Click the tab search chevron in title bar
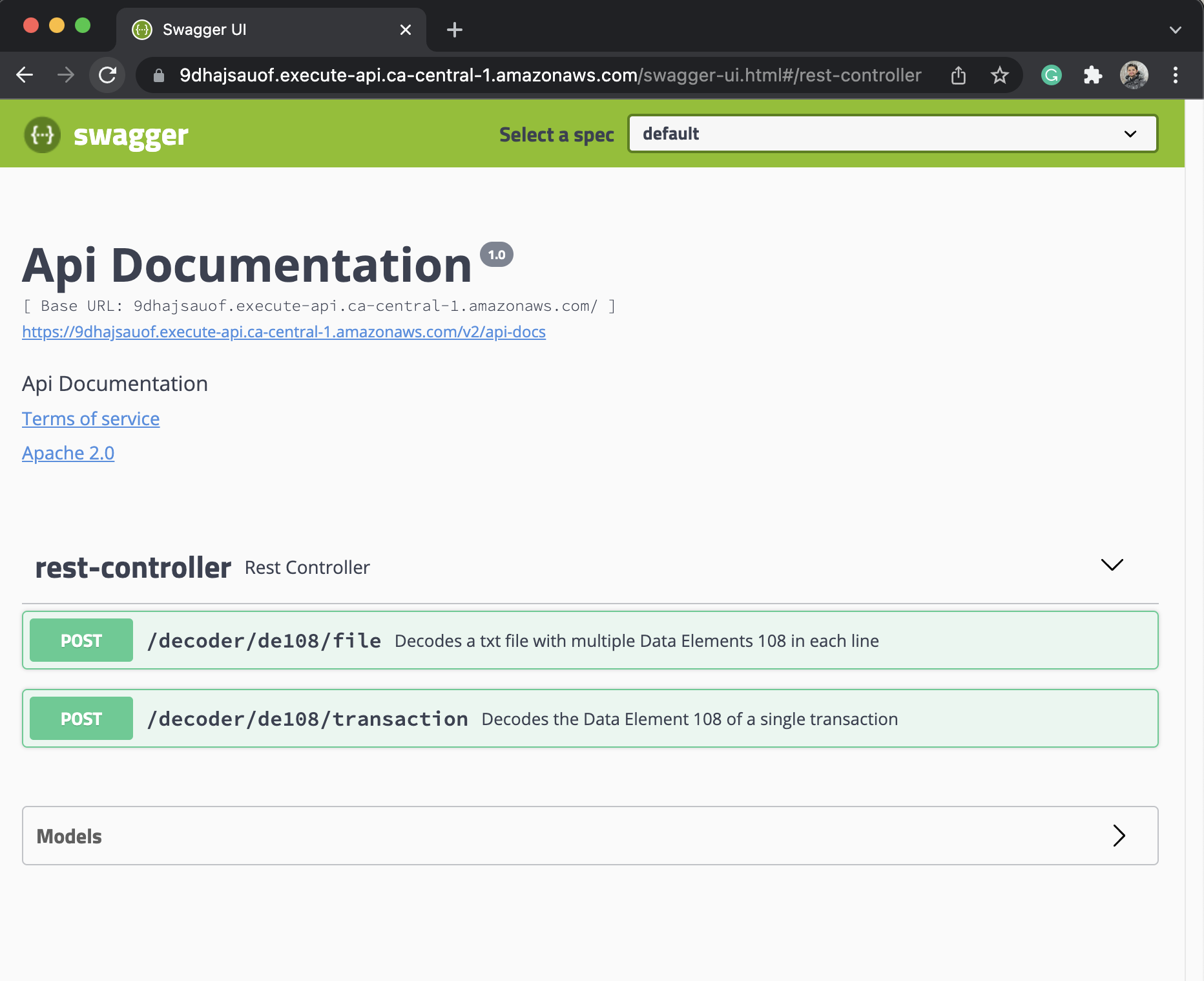 tap(1176, 30)
